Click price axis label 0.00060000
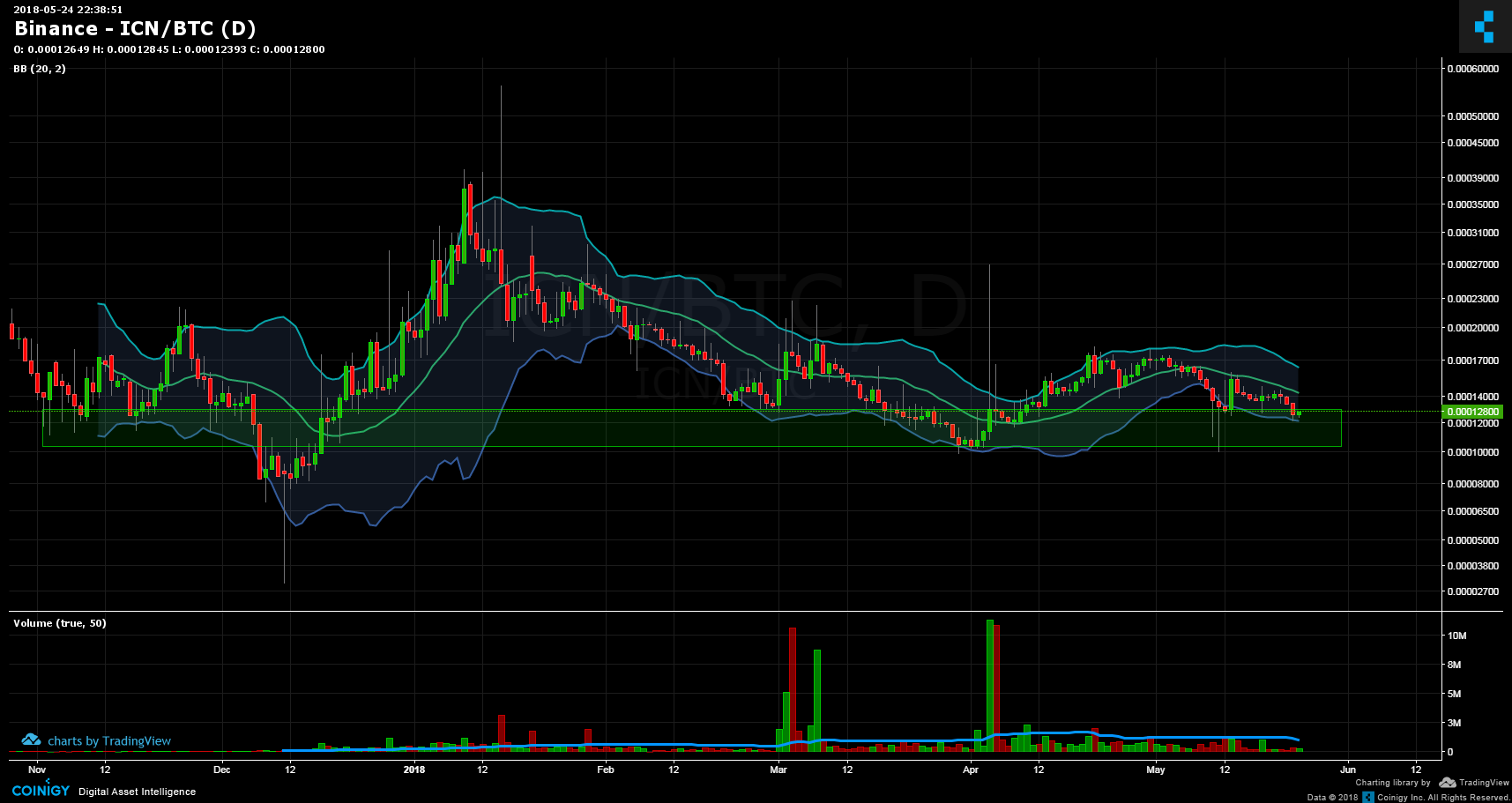Image resolution: width=1512 pixels, height=803 pixels. (1472, 69)
